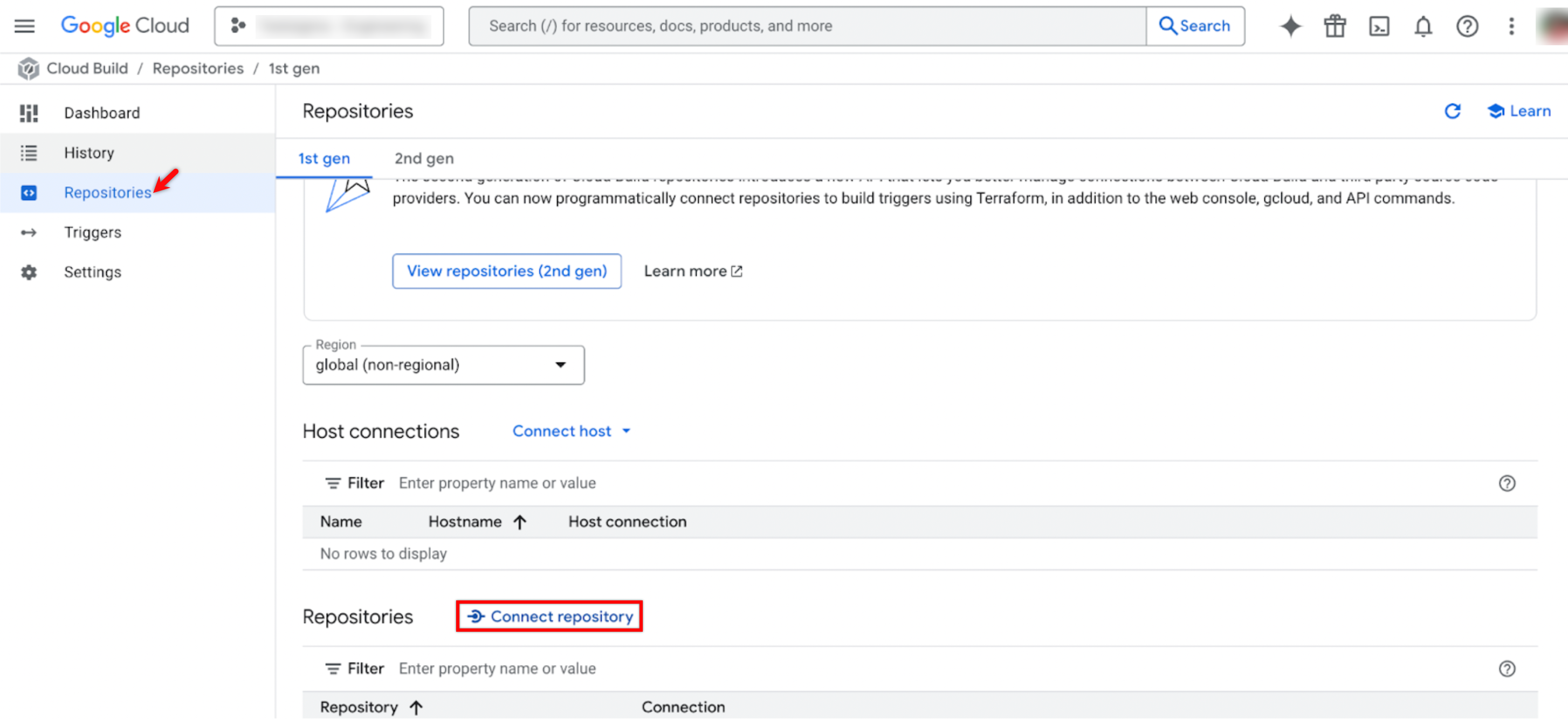This screenshot has height=719, width=1568.
Task: Open the project selector
Action: pos(329,25)
